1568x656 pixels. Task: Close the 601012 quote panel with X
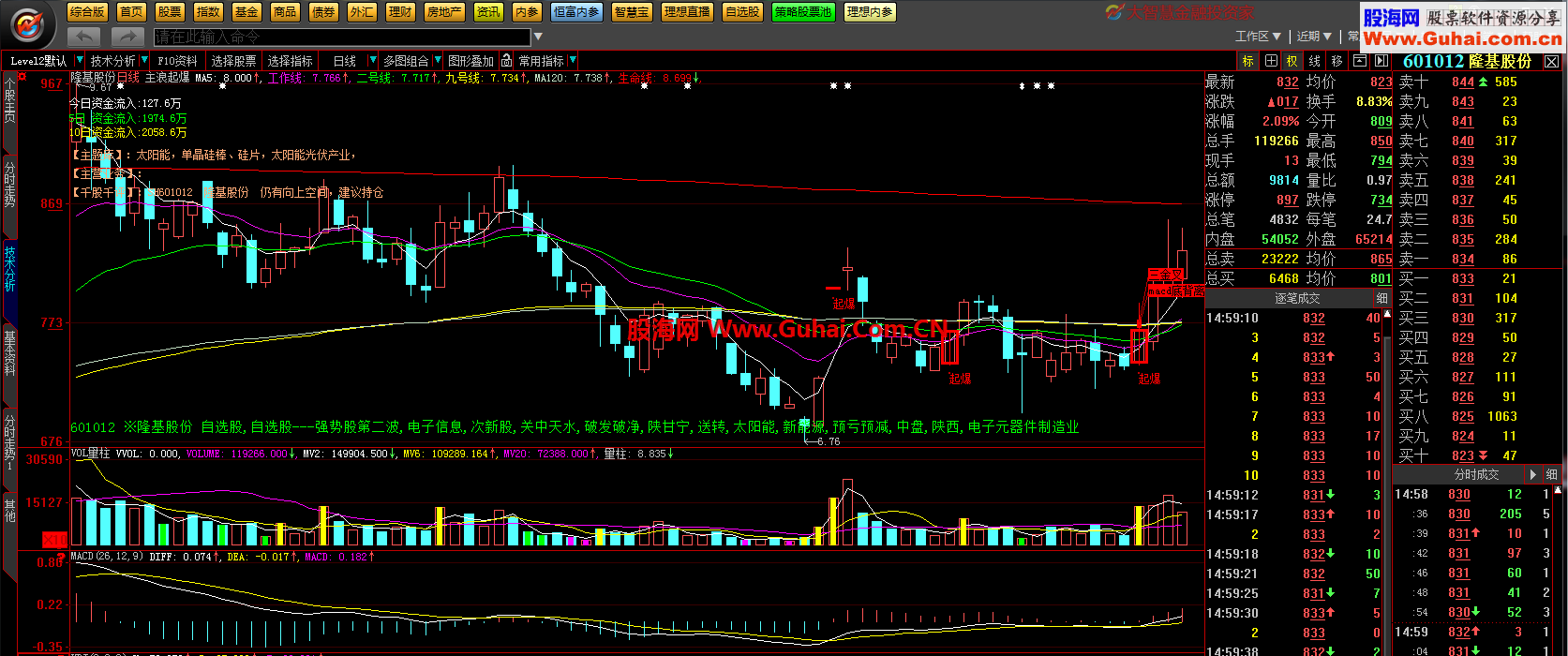coord(1552,62)
